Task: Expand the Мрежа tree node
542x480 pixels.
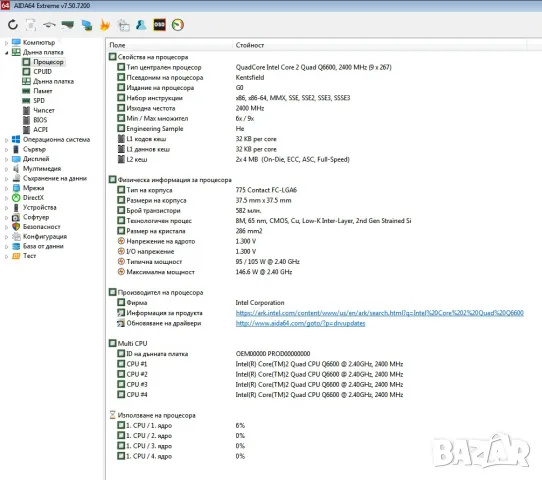Action: coord(6,188)
